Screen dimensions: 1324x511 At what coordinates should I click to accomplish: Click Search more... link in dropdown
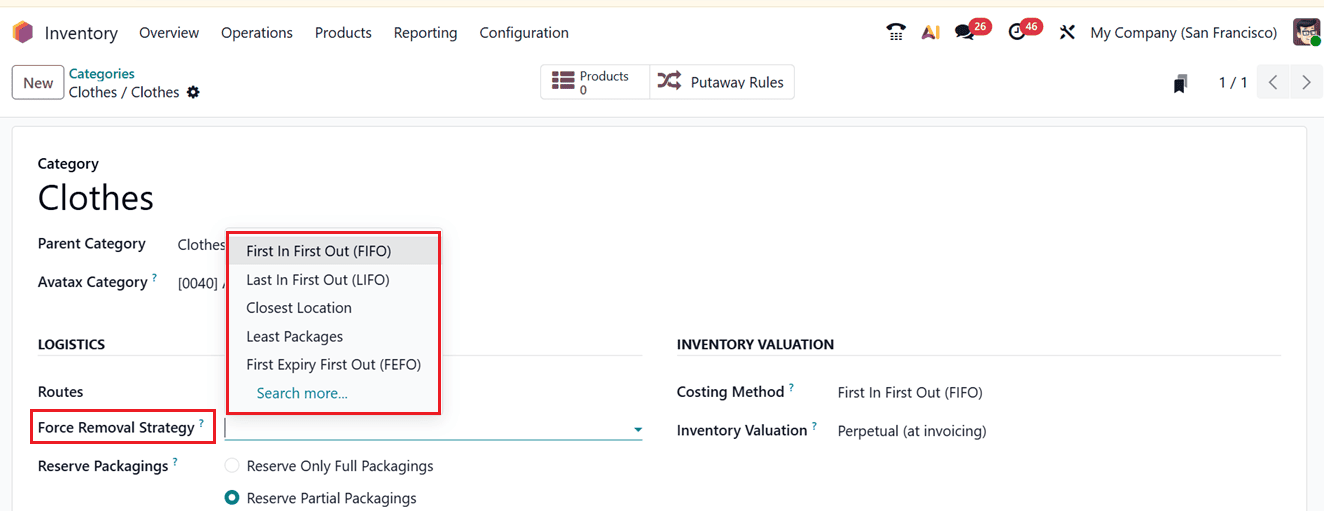click(302, 393)
